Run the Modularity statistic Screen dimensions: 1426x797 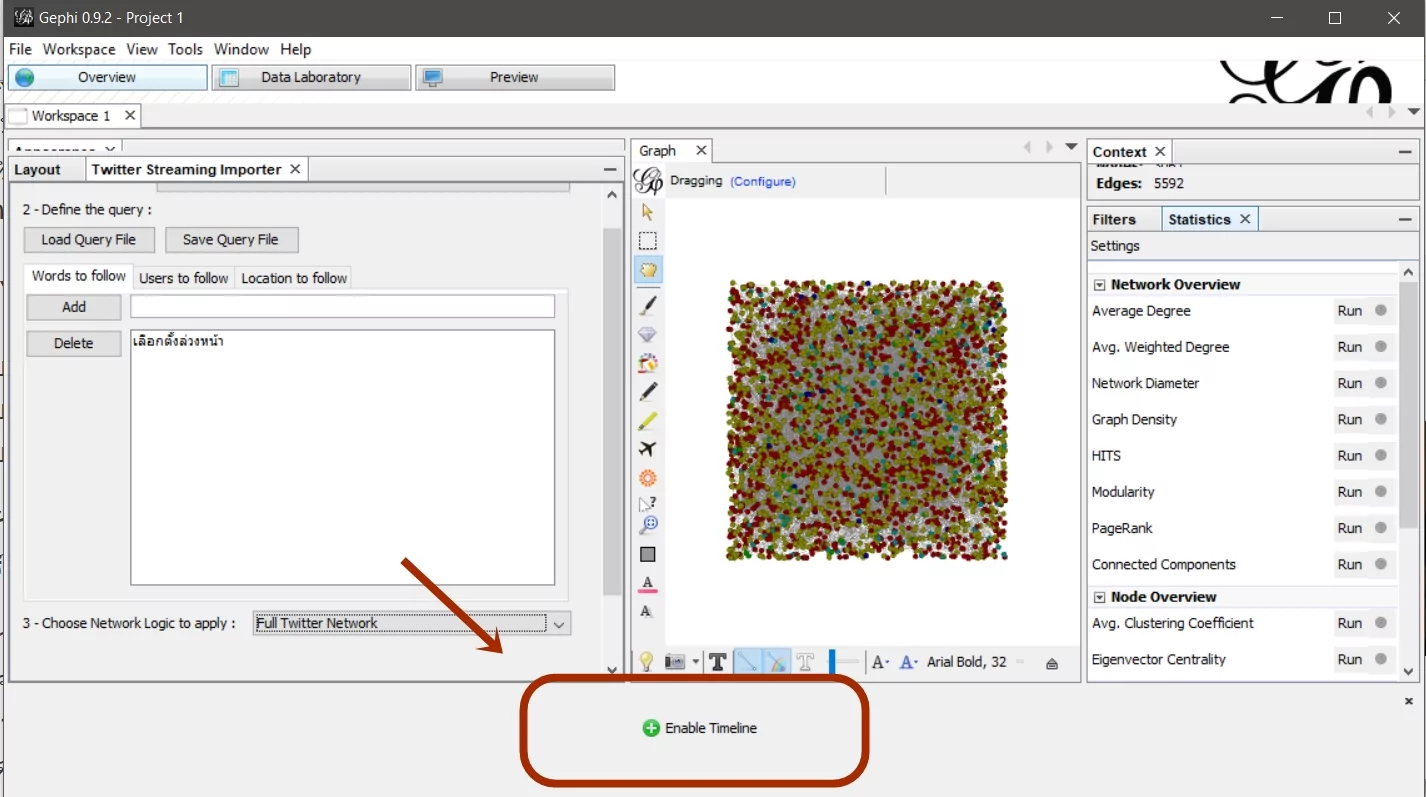[x=1350, y=492]
